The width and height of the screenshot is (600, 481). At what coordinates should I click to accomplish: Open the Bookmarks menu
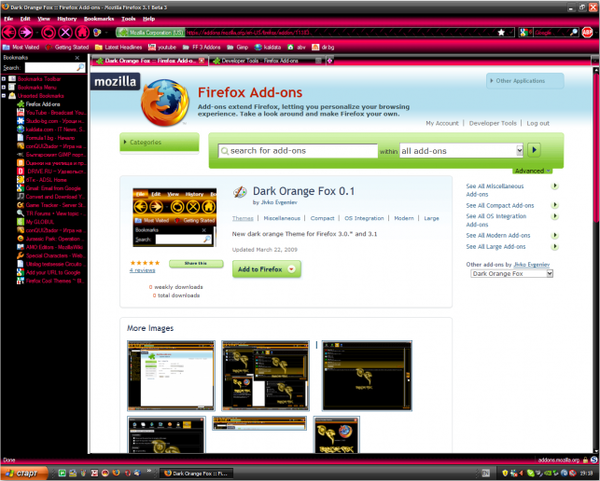[x=99, y=19]
